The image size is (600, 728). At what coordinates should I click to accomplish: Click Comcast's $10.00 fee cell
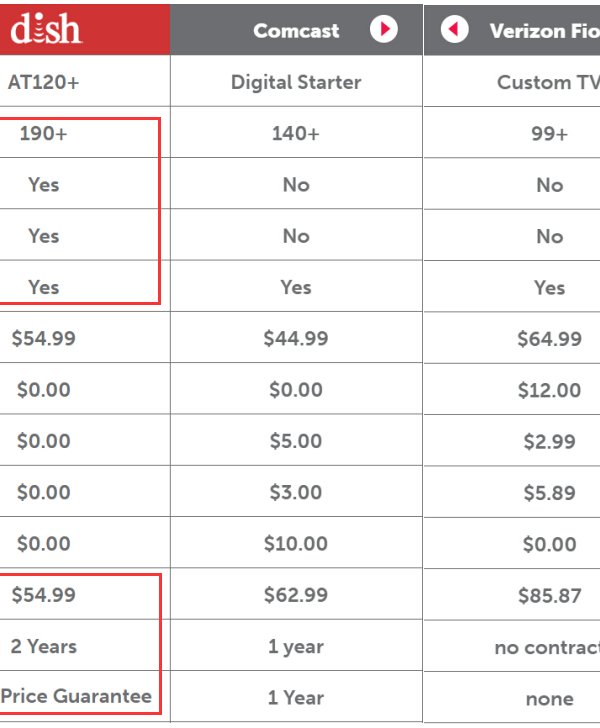296,543
